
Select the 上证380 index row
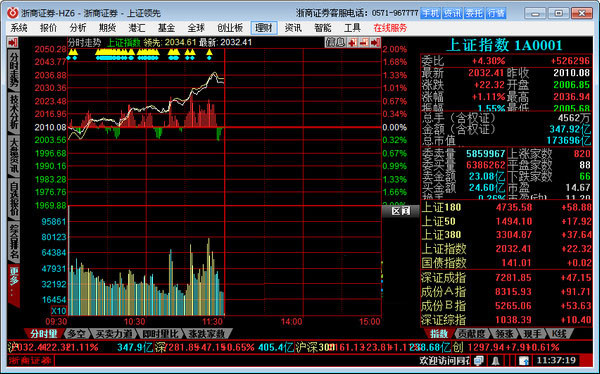[506, 235]
